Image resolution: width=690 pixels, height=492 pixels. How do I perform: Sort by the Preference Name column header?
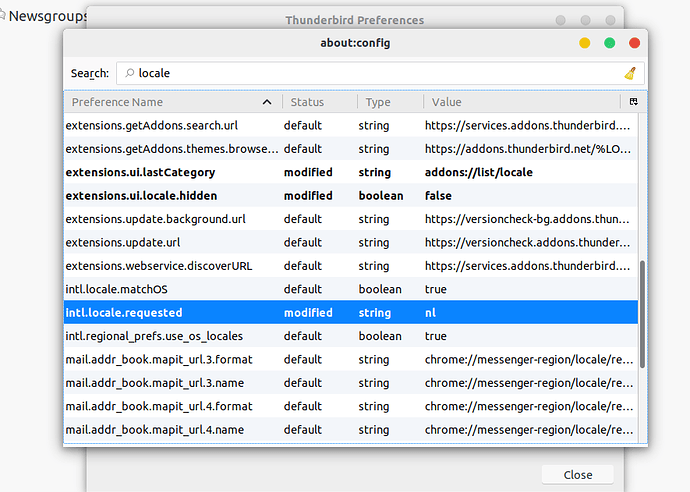coord(174,102)
